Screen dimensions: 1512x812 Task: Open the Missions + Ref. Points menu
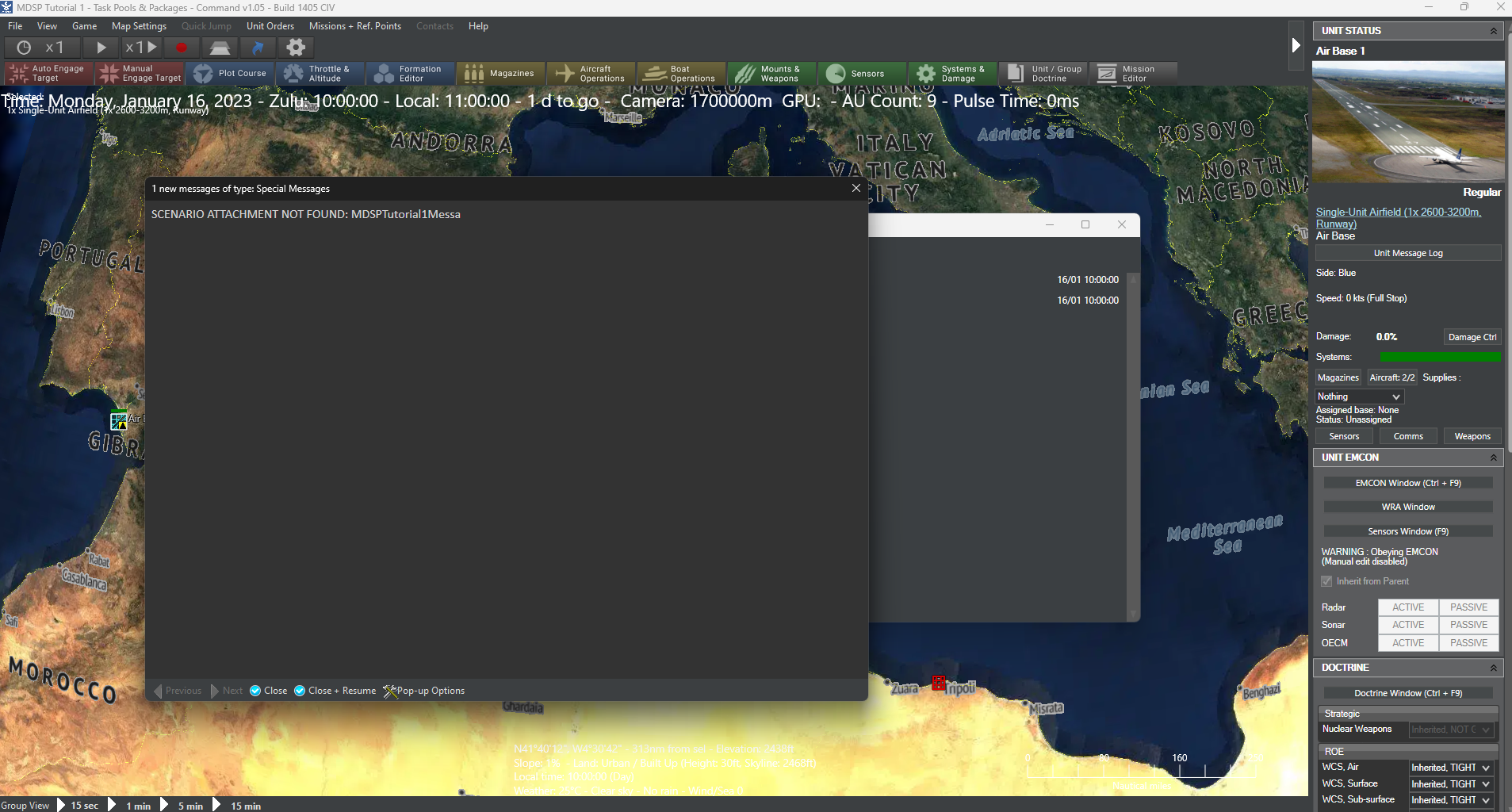coord(354,26)
